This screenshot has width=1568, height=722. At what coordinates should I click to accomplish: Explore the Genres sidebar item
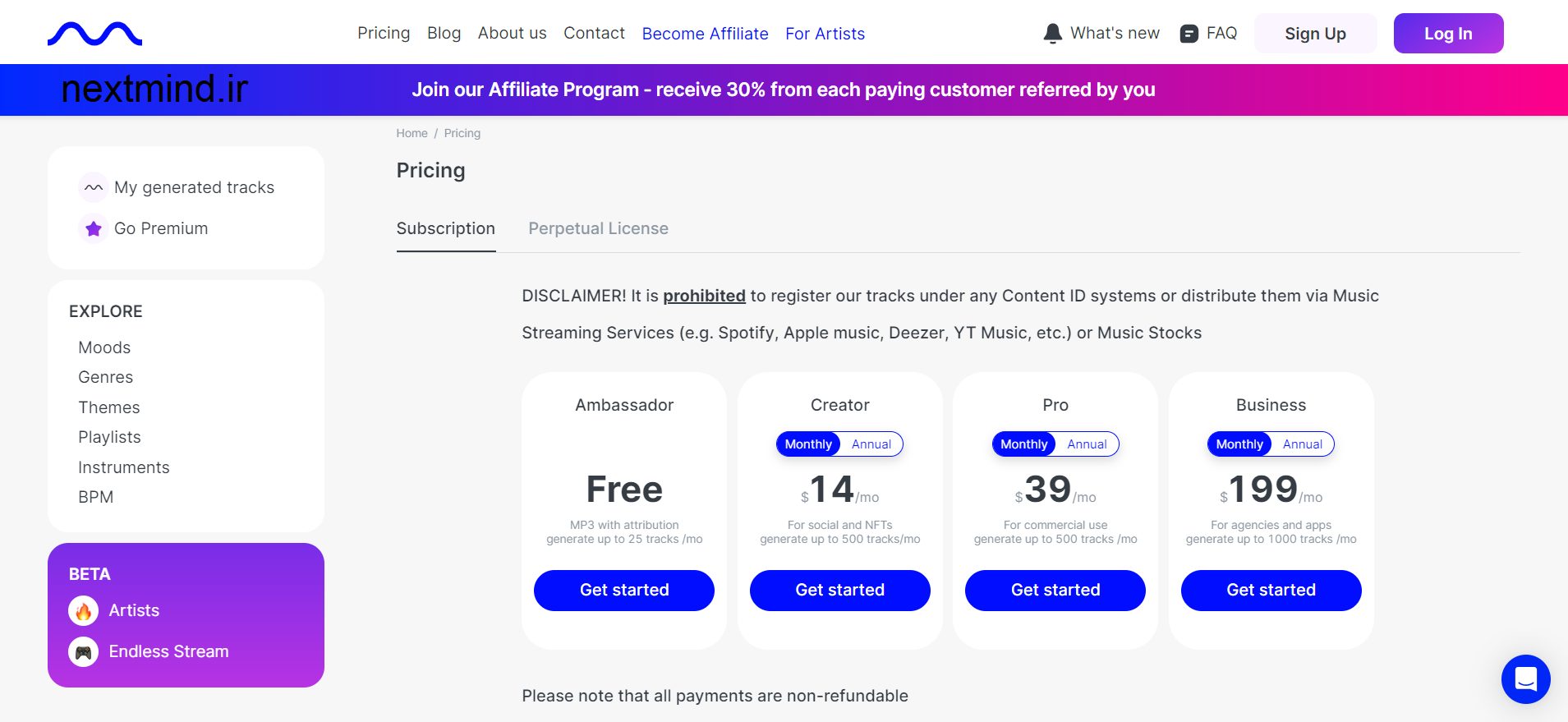[x=105, y=377]
